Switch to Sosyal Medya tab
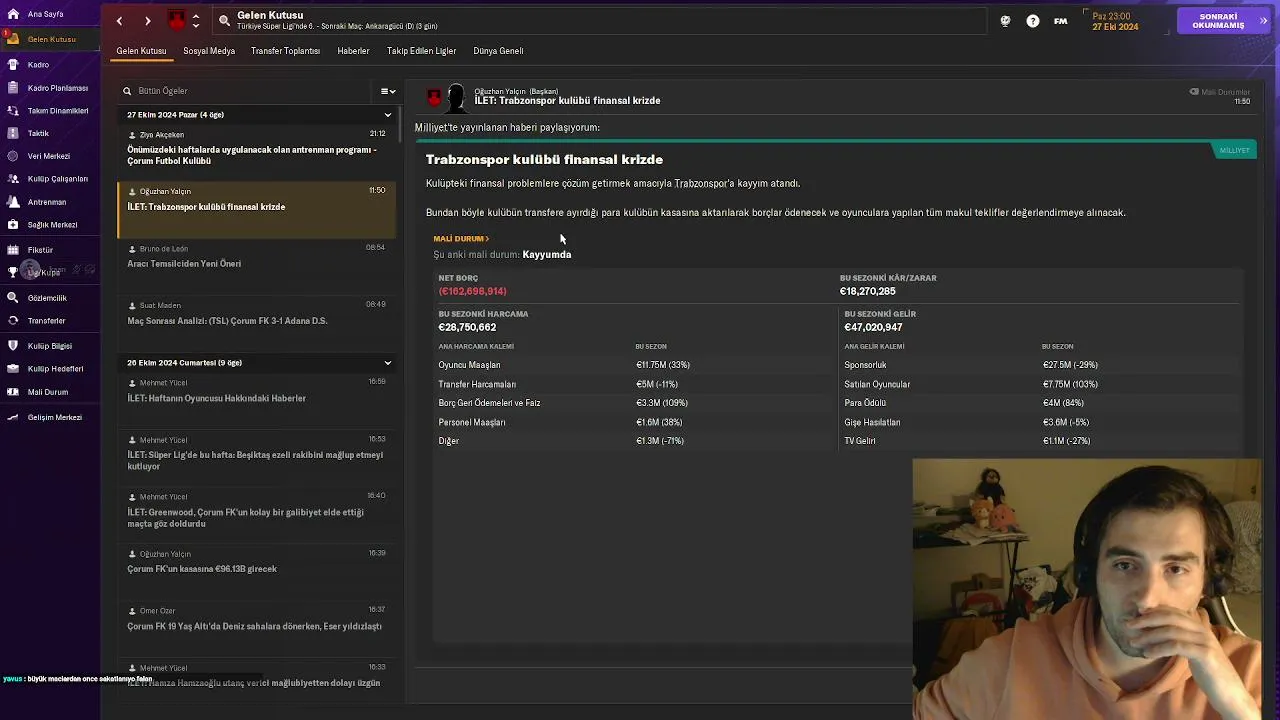This screenshot has height=720, width=1280. click(209, 51)
